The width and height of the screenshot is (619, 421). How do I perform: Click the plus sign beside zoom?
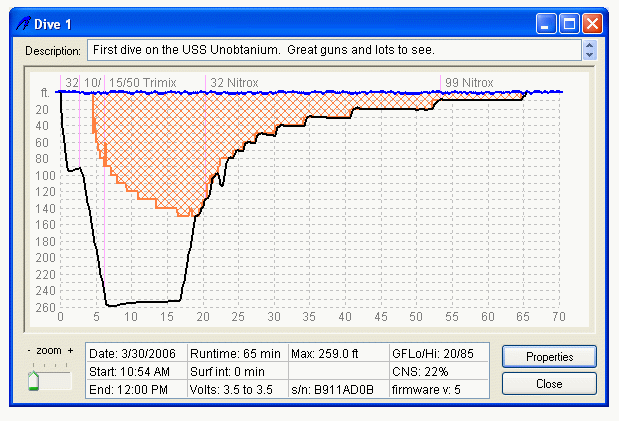(x=70, y=351)
